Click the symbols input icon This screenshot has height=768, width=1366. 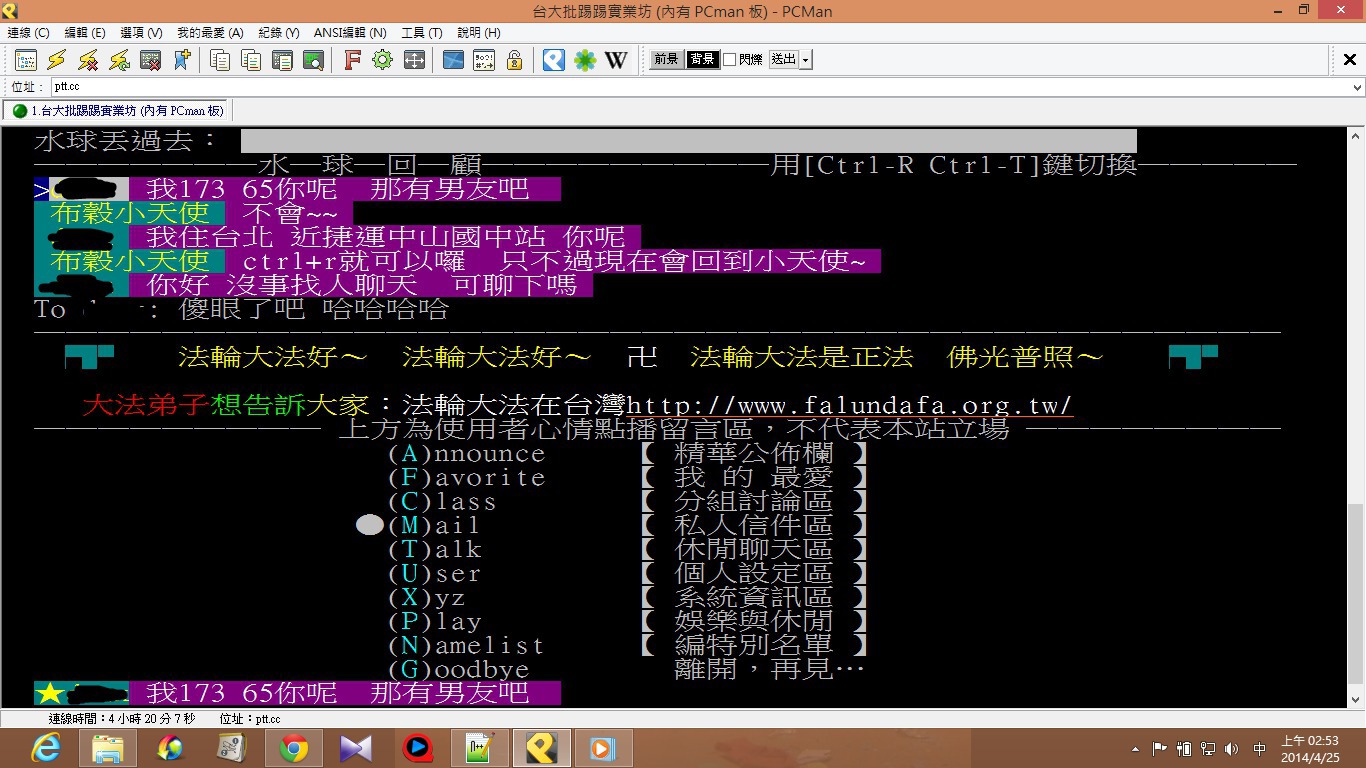[x=484, y=60]
